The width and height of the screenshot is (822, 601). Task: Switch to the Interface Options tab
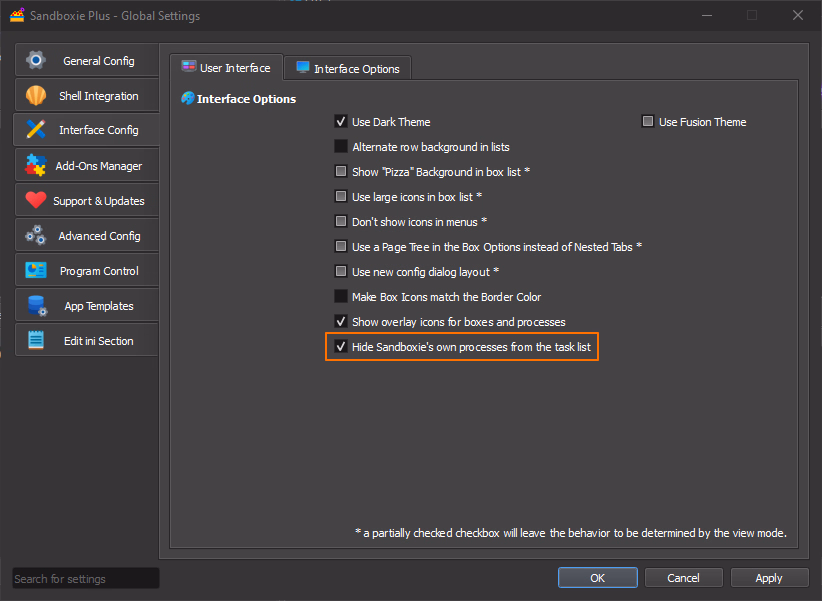tap(347, 68)
